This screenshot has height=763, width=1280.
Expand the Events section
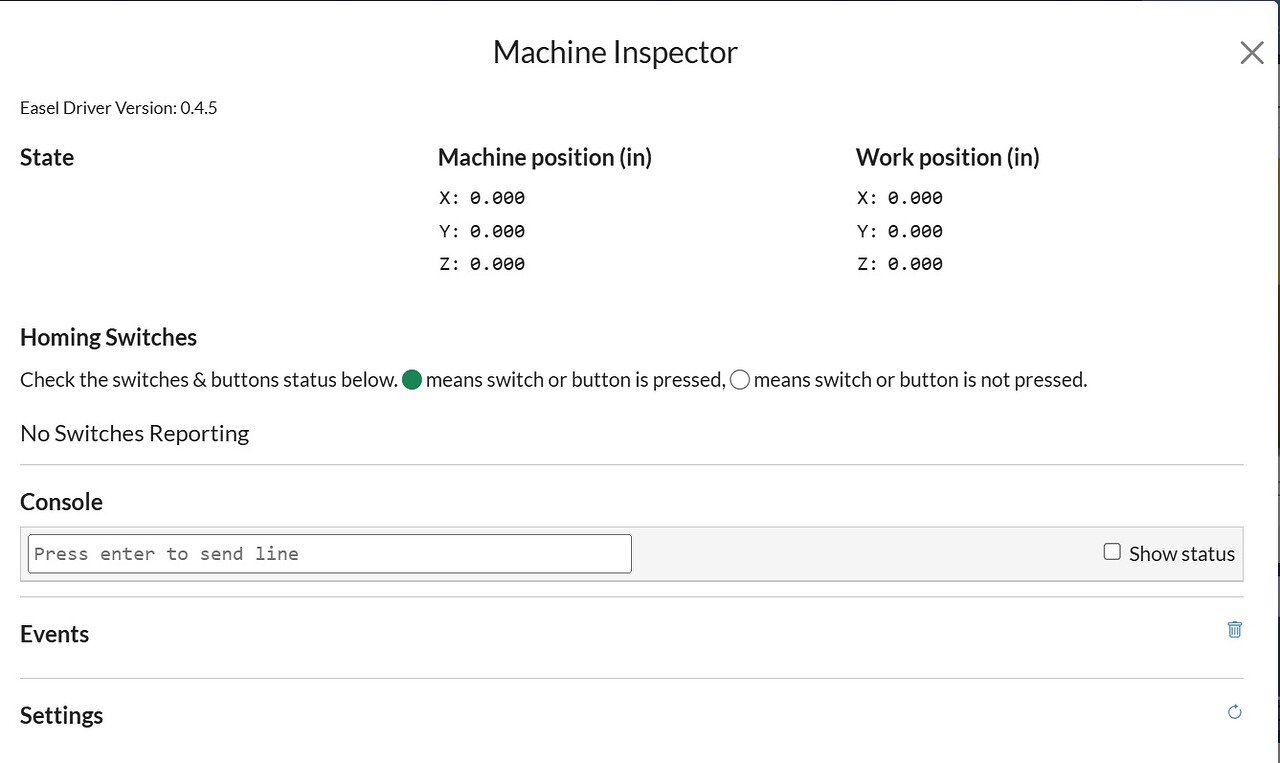(x=55, y=633)
